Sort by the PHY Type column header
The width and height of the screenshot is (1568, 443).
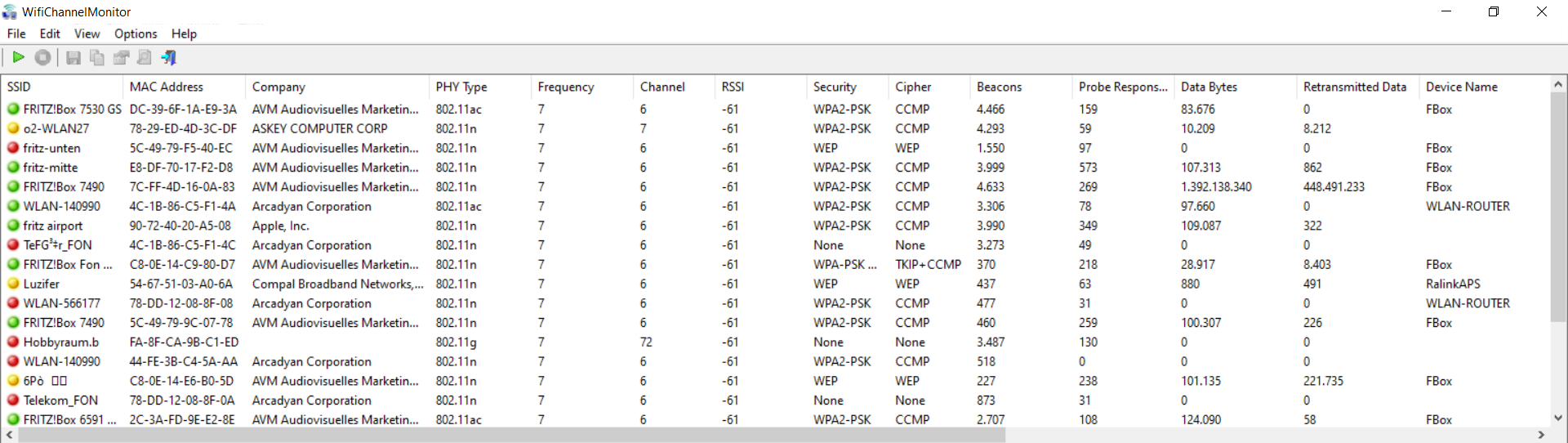tap(480, 87)
